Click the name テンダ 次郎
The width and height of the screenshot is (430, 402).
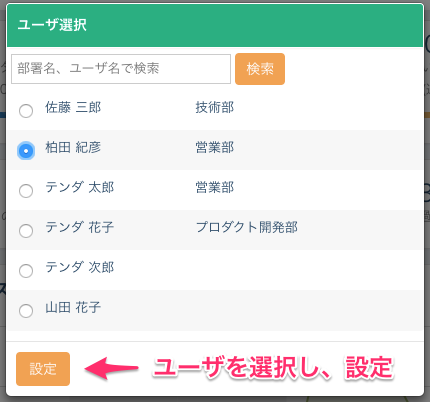pos(80,267)
